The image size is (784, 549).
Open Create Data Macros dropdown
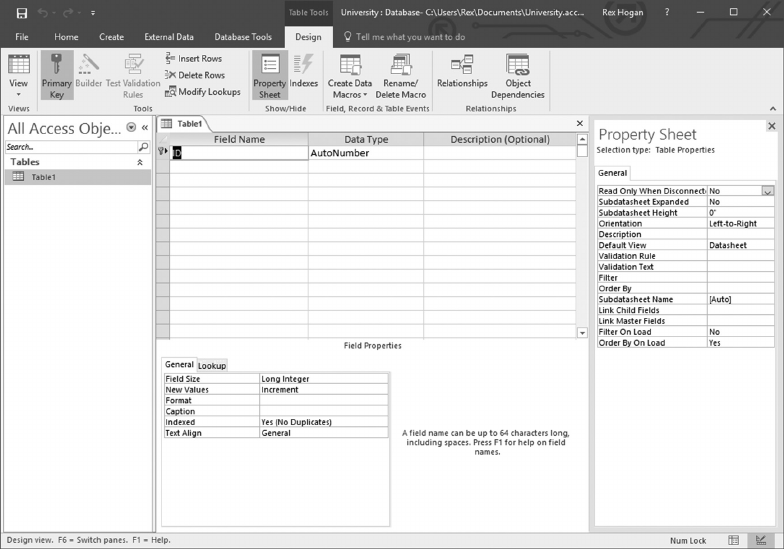tap(350, 76)
